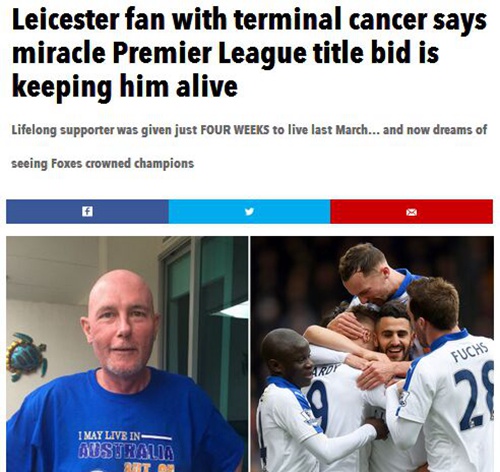This screenshot has height=472, width=500.
Task: Tweet article via light-blue Twitter bar
Action: [x=249, y=211]
